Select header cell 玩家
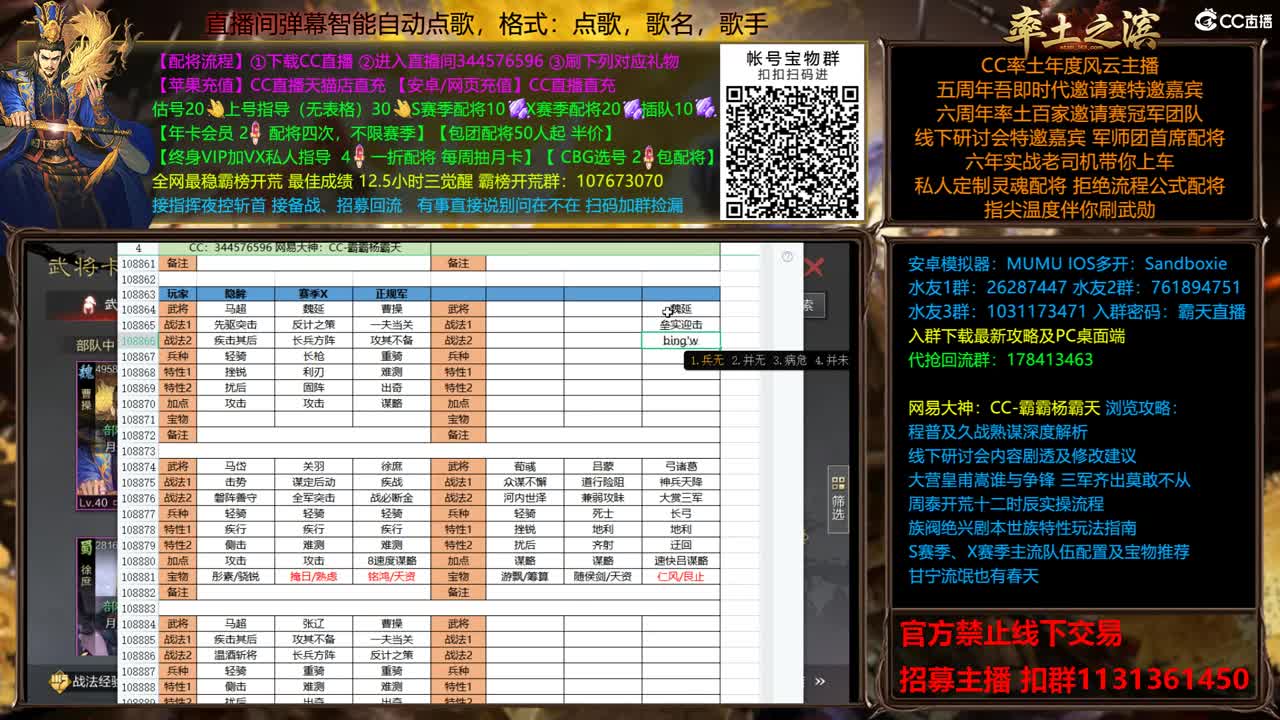This screenshot has height=720, width=1280. (177, 294)
